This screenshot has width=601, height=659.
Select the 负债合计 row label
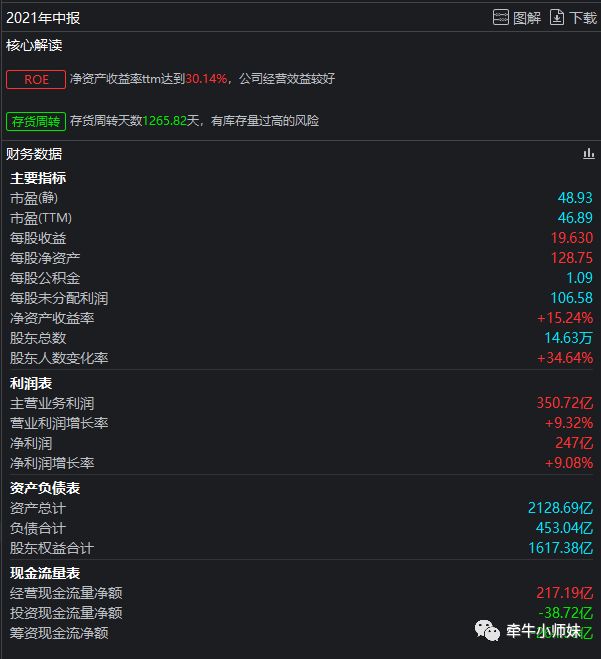pos(38,528)
